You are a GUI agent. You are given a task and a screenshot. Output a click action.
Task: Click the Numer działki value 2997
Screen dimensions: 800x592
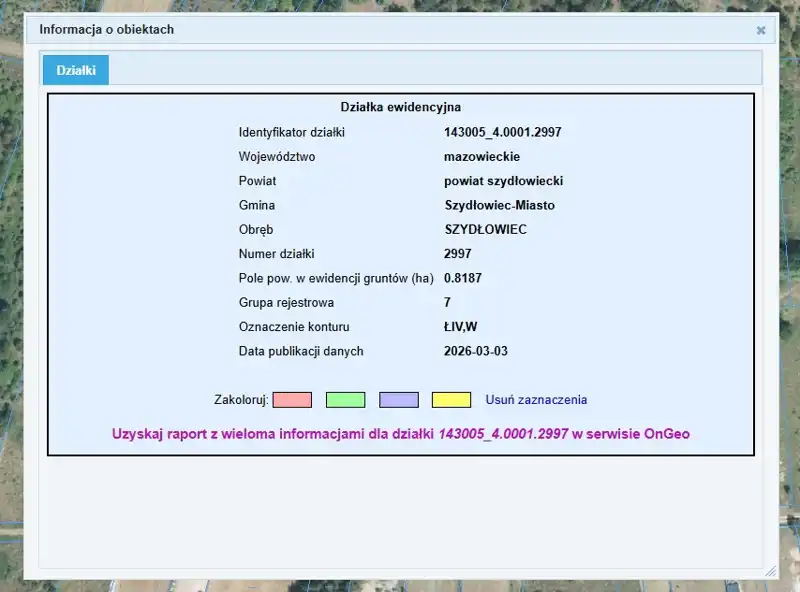[457, 254]
